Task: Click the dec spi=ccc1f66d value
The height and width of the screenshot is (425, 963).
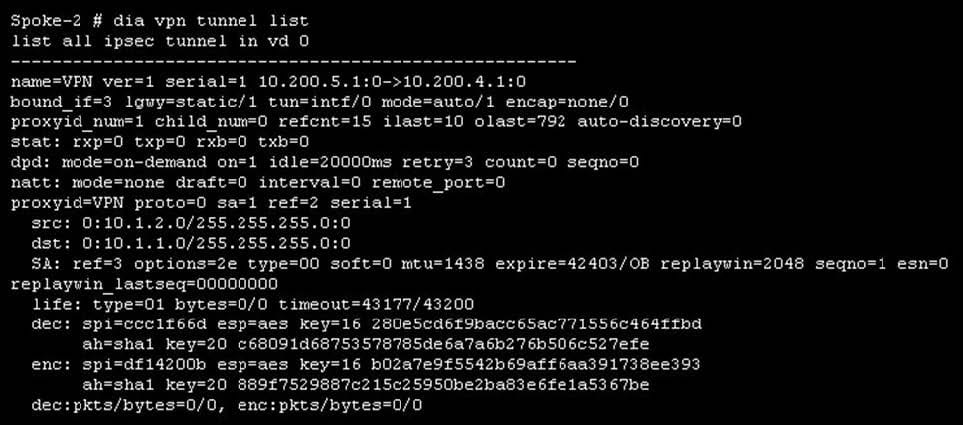Action: click(x=144, y=324)
